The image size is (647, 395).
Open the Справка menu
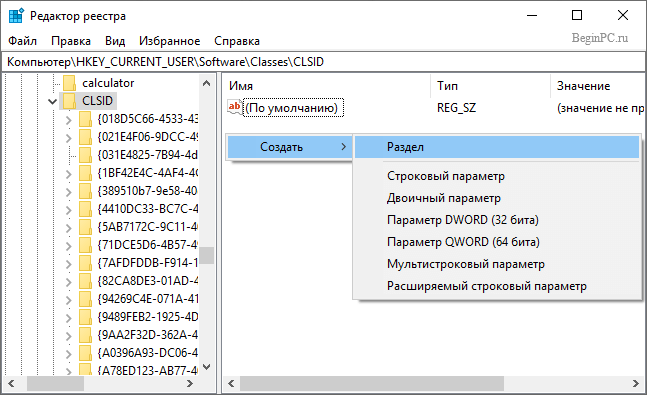237,41
